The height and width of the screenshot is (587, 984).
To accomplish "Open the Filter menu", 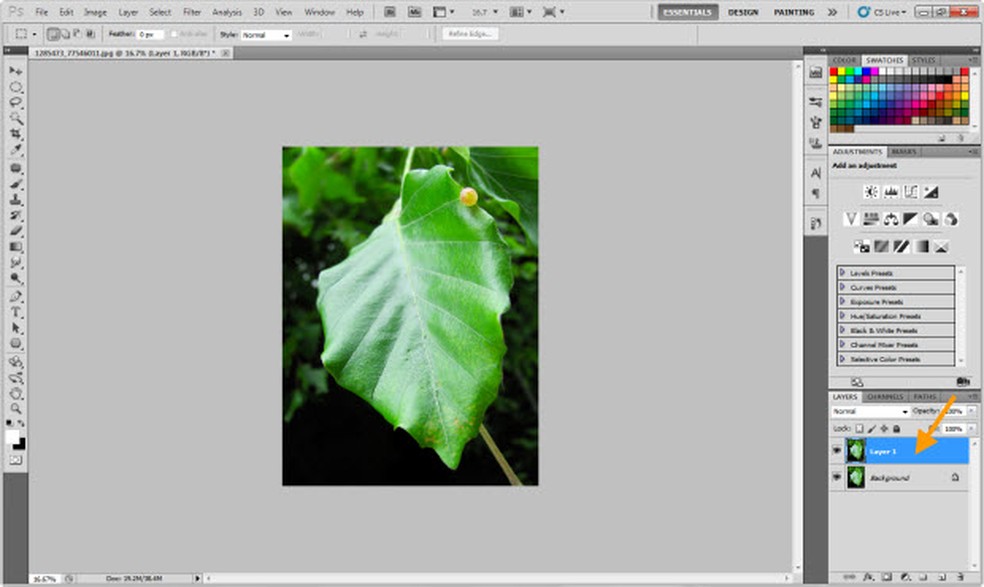I will click(x=192, y=12).
